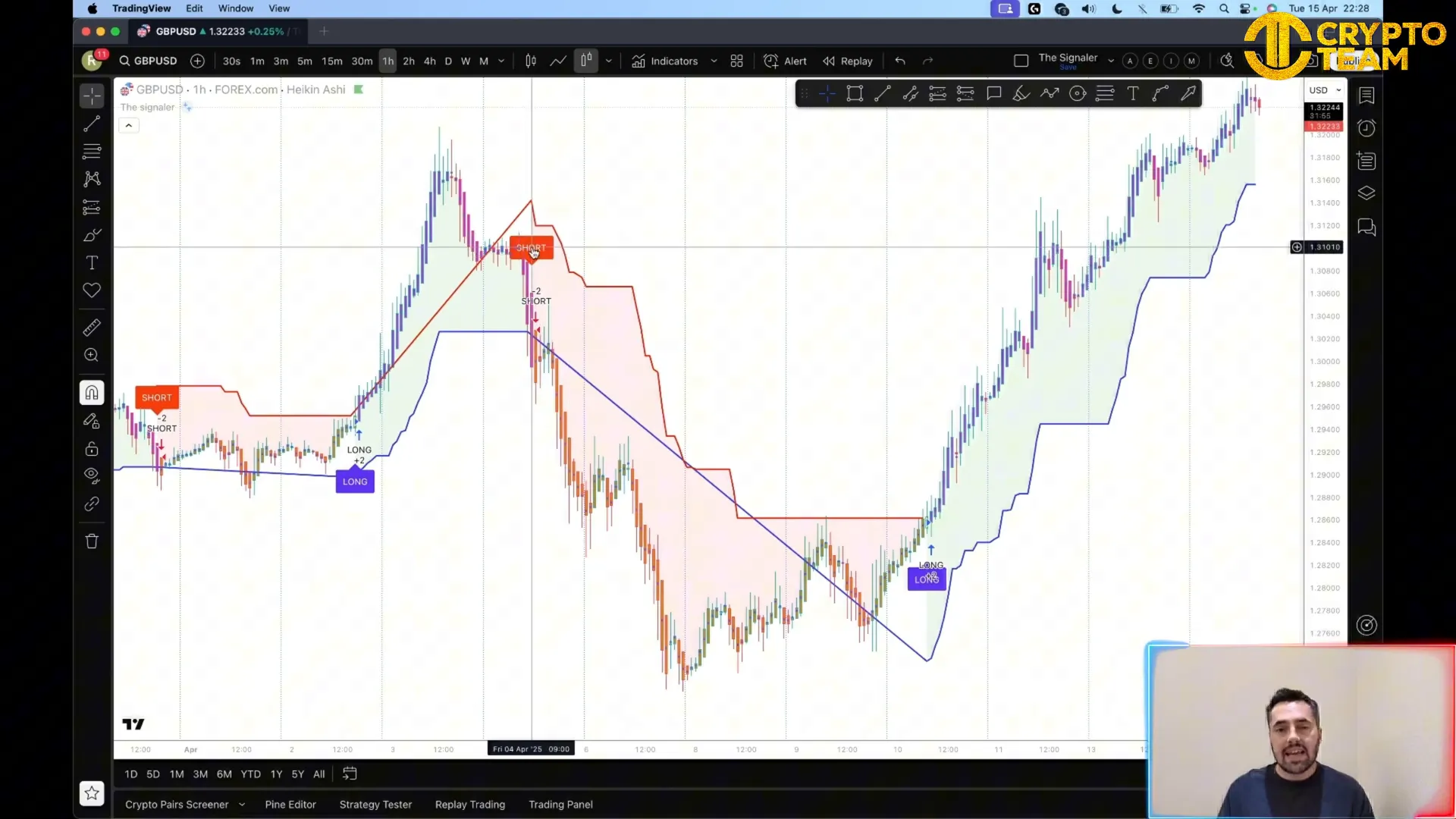The width and height of the screenshot is (1456, 819).
Task: Toggle stay in drawing mode
Action: tap(92, 421)
